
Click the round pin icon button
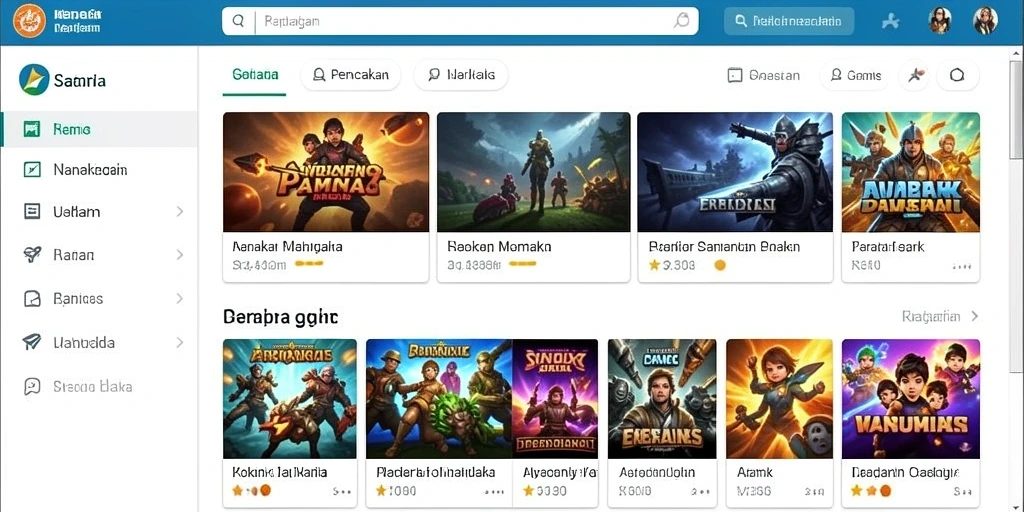914,75
